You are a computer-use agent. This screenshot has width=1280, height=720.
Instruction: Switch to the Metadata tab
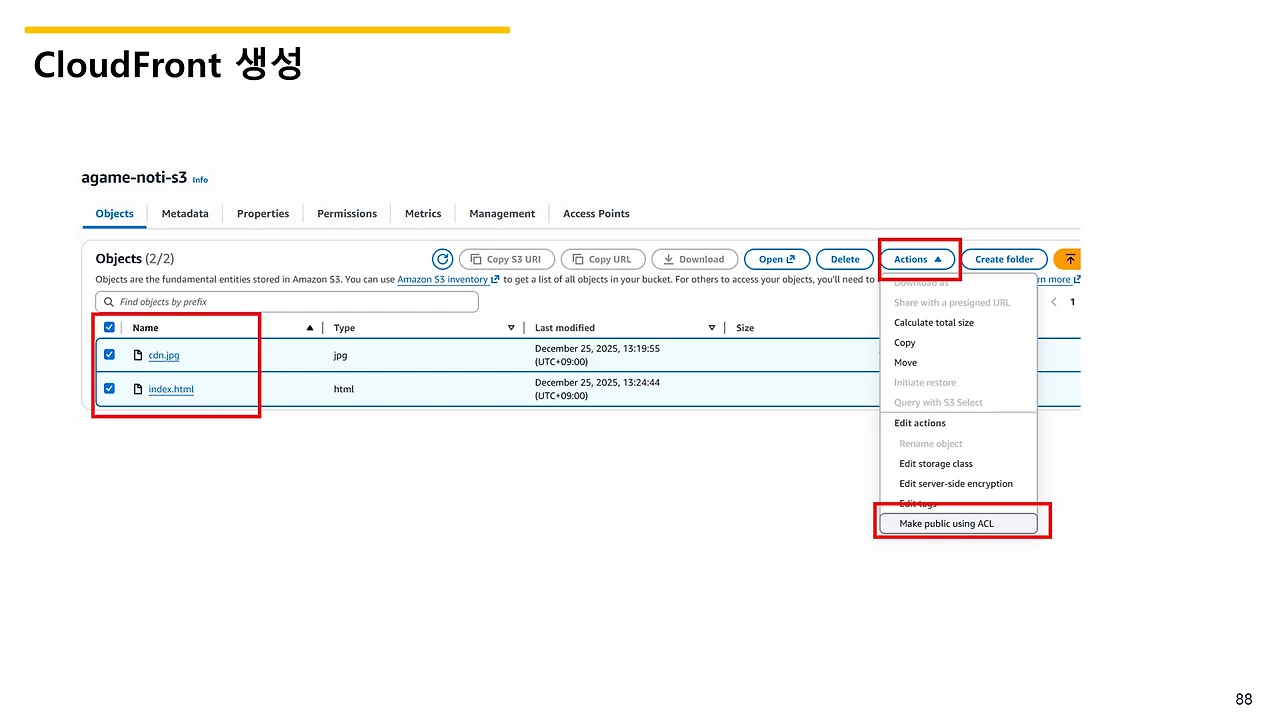[185, 213]
